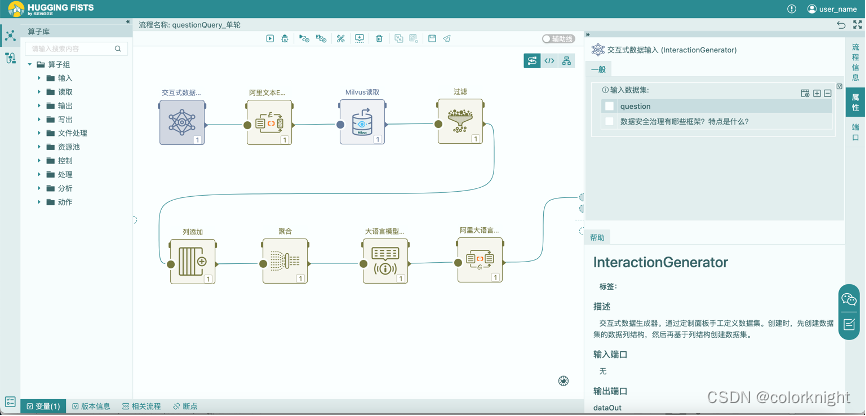
Task: Click the HUGGING FISTS logo
Action: coord(51,9)
